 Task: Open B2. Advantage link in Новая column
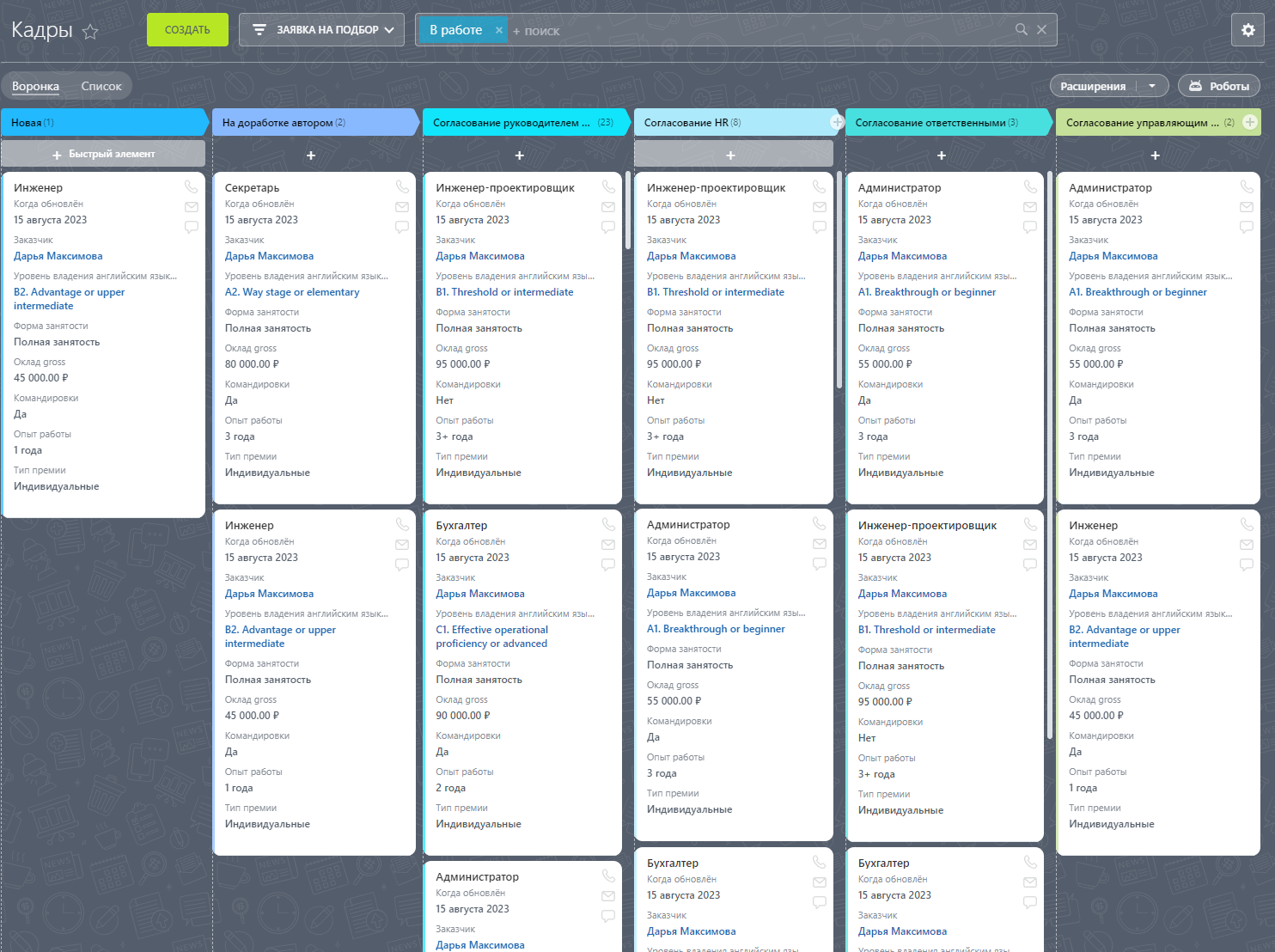(x=69, y=299)
